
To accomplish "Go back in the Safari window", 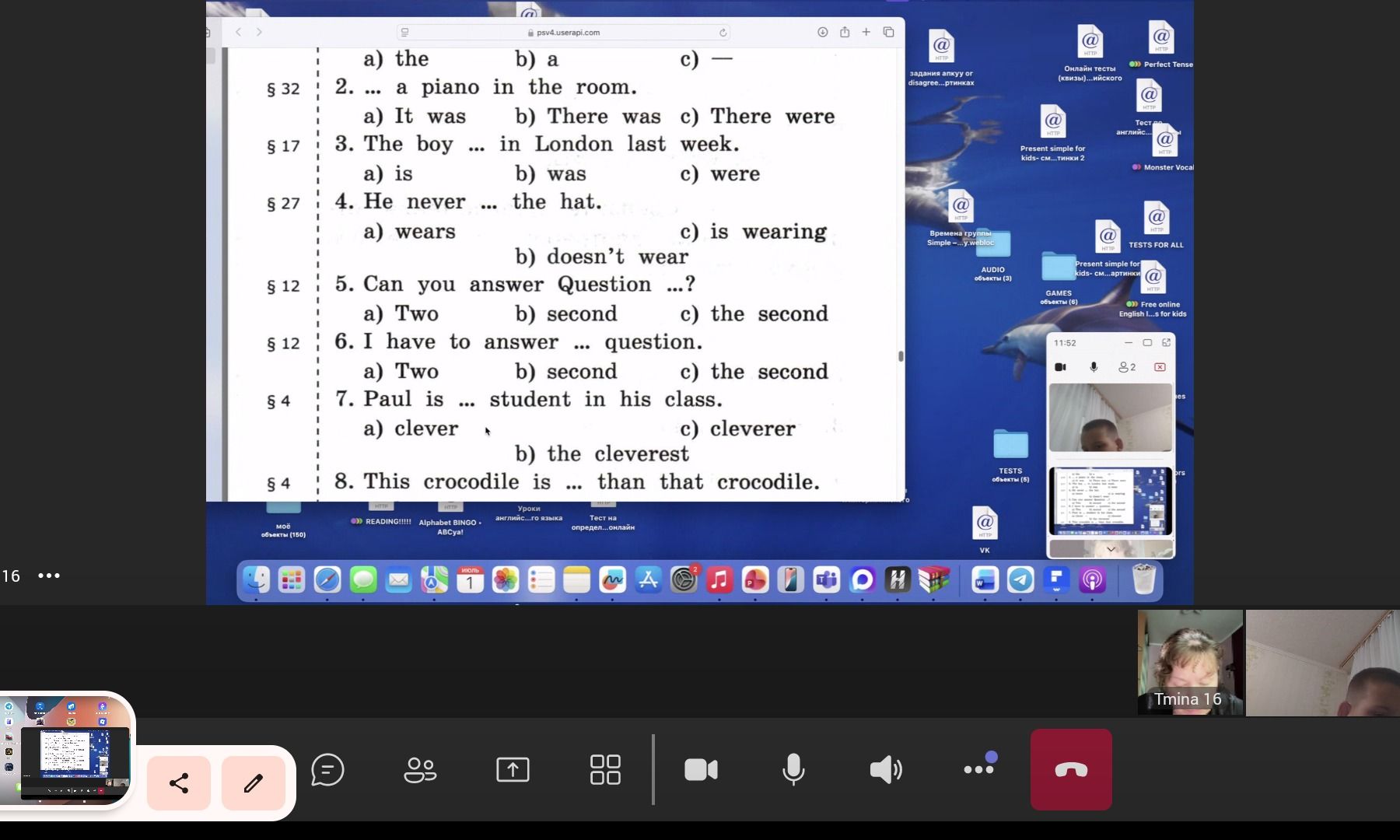I will [239, 32].
